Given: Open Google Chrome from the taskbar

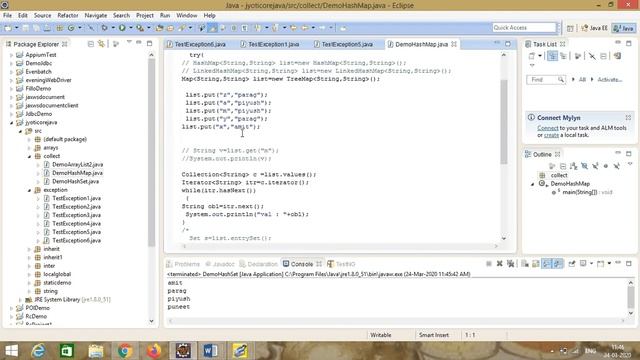Looking at the screenshot, I should [125, 351].
